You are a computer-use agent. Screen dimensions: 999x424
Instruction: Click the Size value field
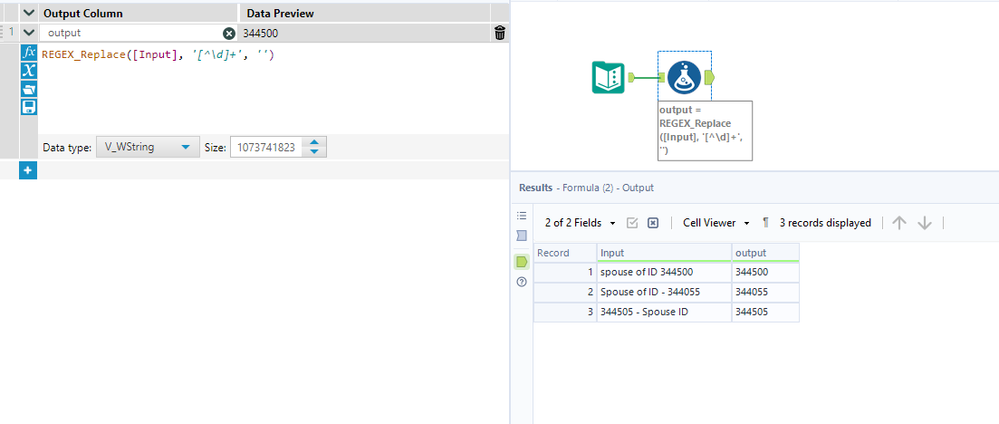point(268,147)
